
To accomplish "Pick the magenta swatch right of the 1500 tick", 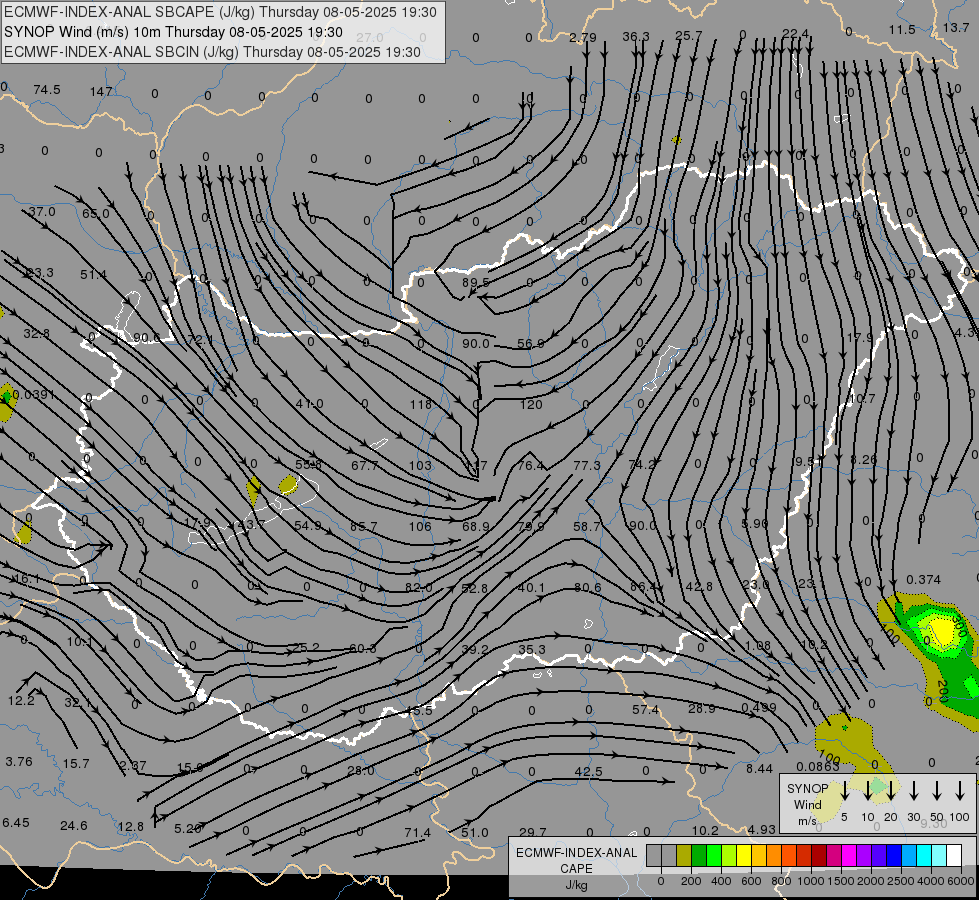I will [849, 856].
